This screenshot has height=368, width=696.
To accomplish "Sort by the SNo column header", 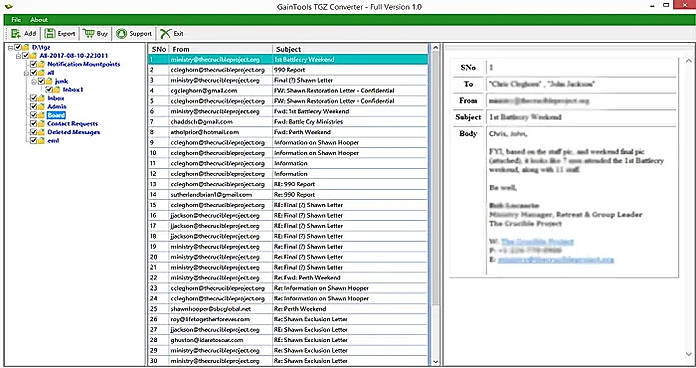I will coord(158,49).
